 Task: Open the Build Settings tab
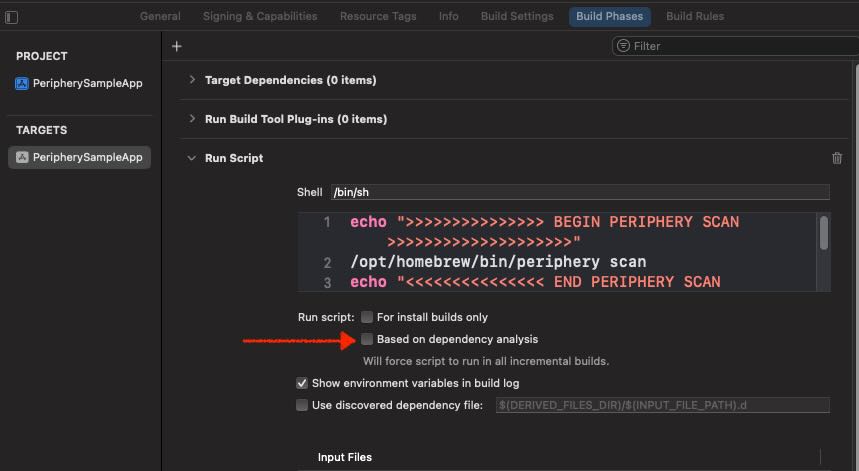pyautogui.click(x=517, y=16)
